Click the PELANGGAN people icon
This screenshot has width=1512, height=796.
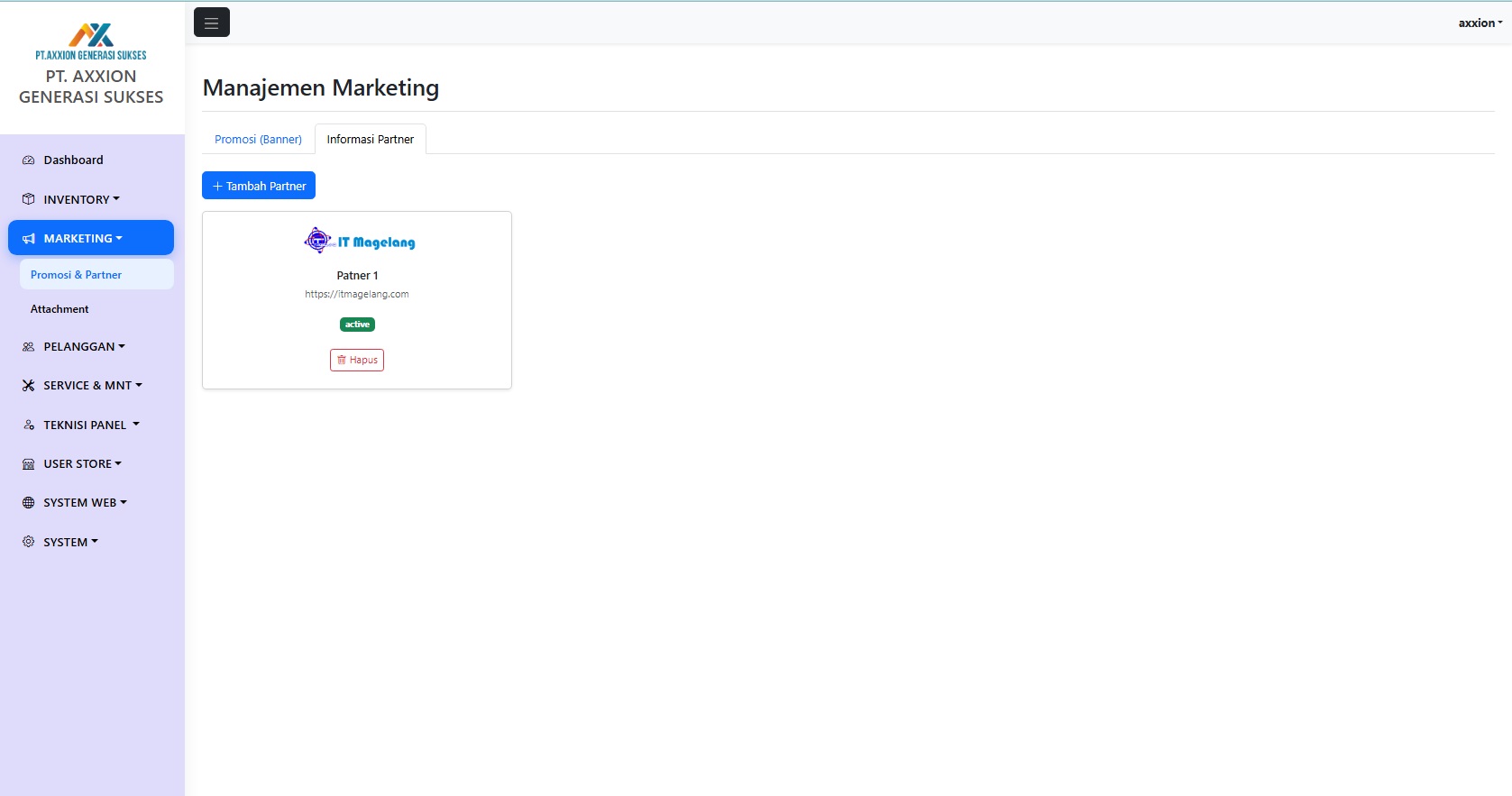coord(29,347)
